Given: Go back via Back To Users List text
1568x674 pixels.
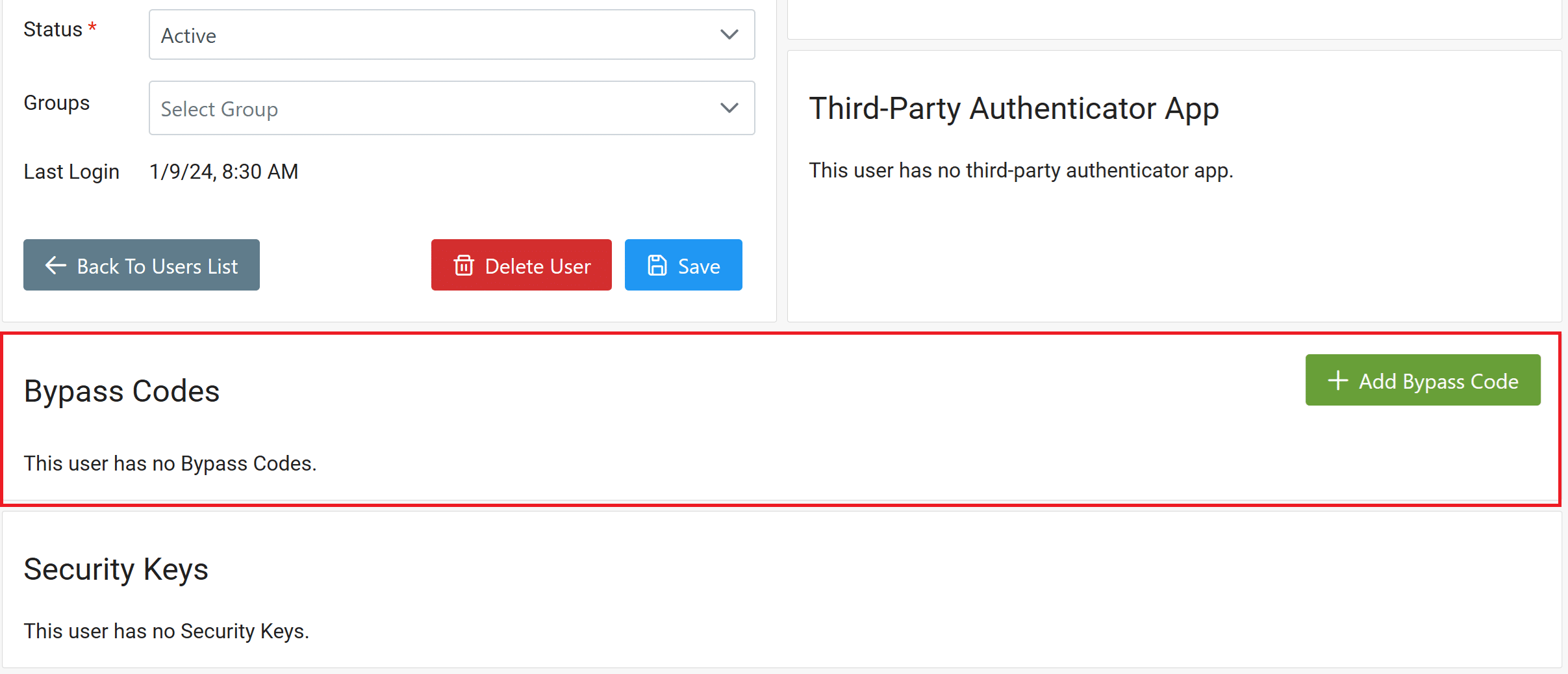Looking at the screenshot, I should pyautogui.click(x=157, y=266).
